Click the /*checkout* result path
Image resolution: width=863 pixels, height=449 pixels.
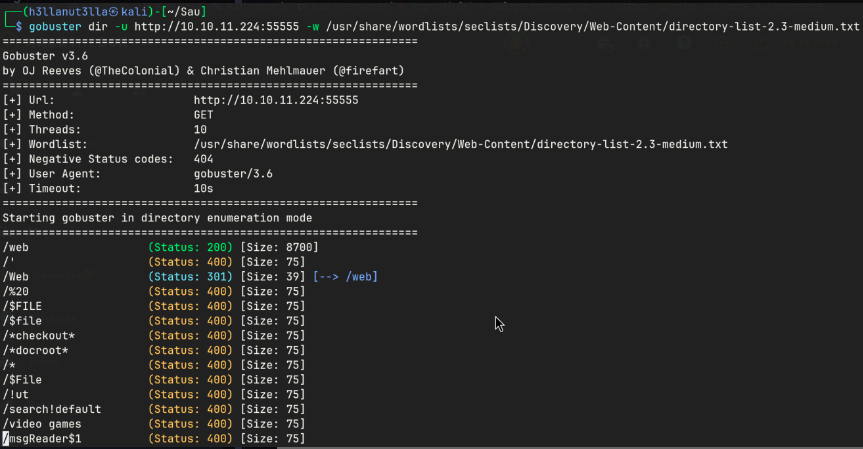(x=39, y=336)
